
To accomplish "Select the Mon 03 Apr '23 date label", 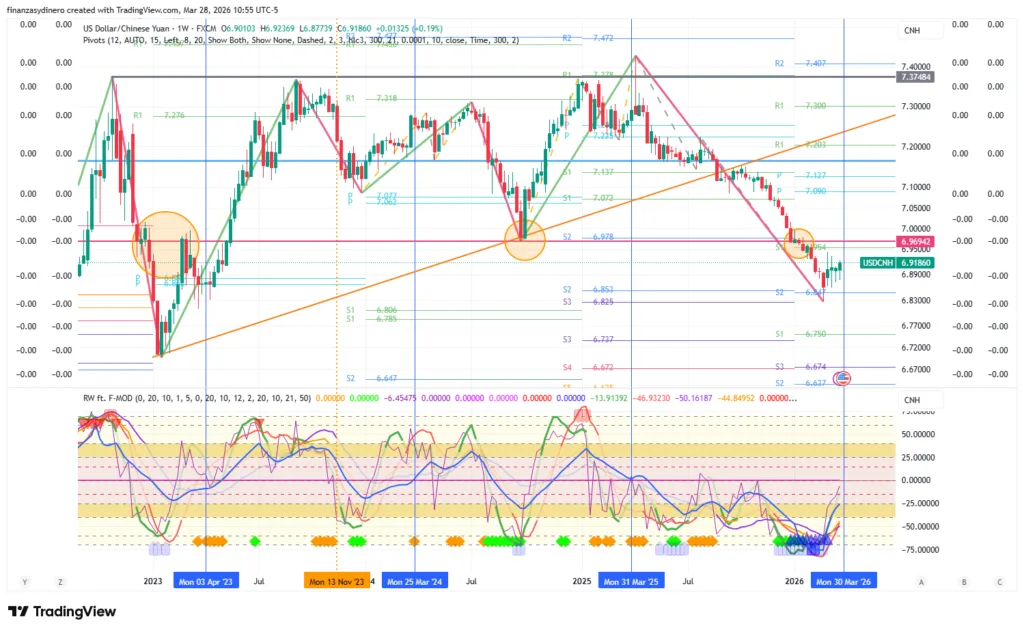I will pyautogui.click(x=207, y=581).
